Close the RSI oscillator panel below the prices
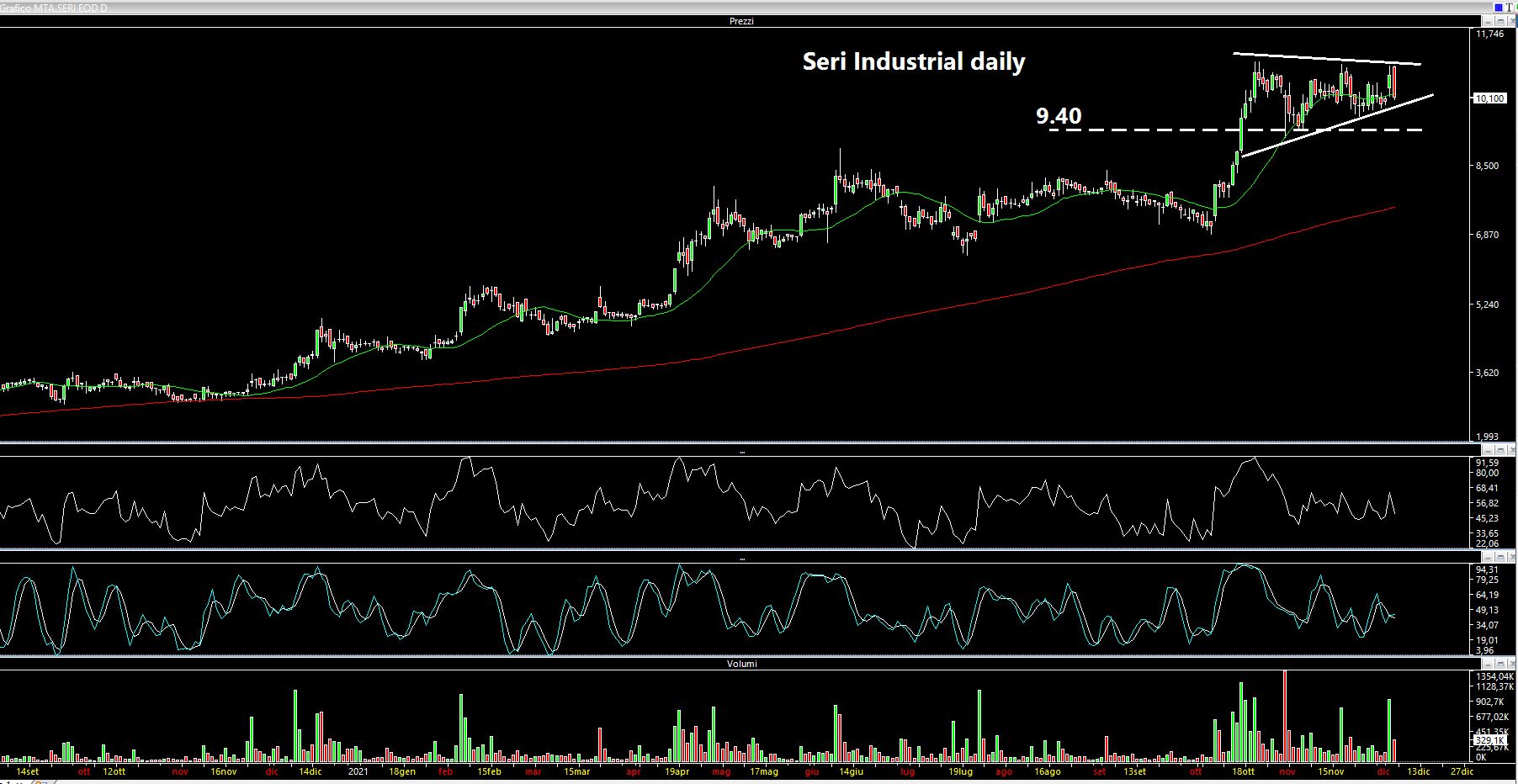 click(x=1512, y=451)
